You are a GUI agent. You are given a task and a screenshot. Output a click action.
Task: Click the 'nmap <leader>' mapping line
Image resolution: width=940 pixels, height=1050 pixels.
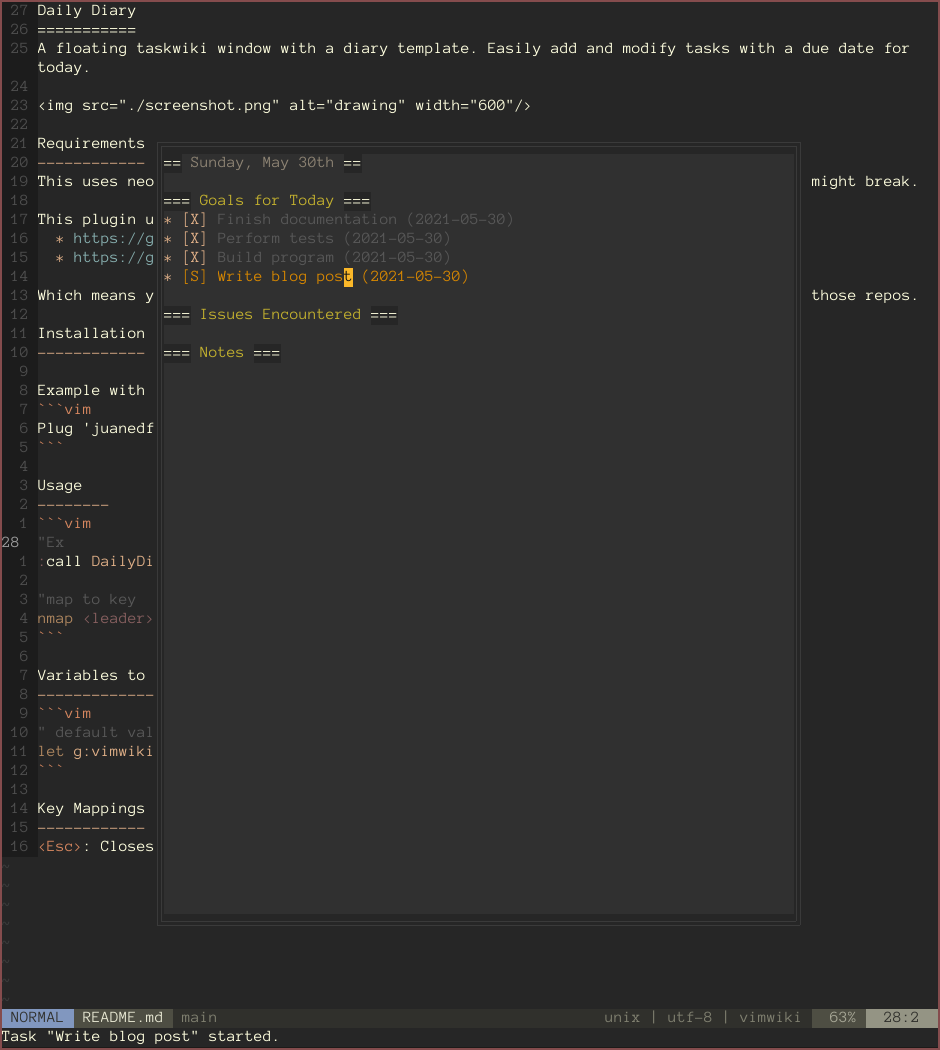pyautogui.click(x=95, y=619)
